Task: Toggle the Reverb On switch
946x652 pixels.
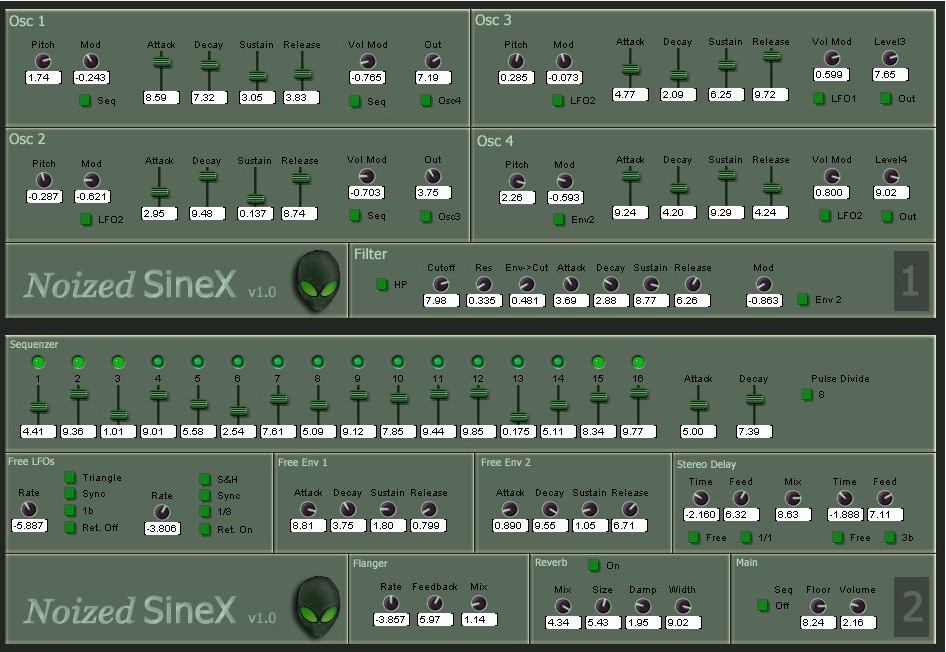Action: pos(594,565)
